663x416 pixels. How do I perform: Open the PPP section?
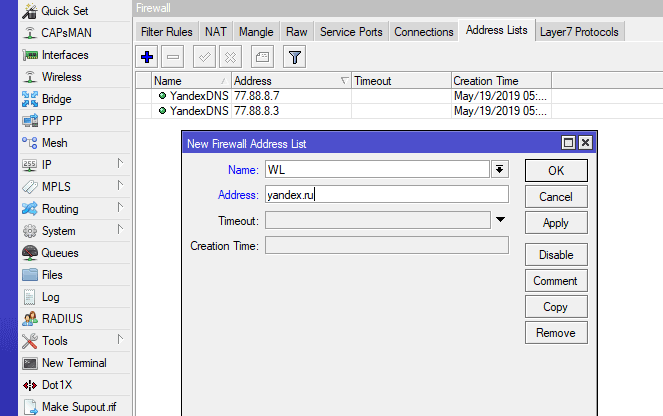point(75,120)
